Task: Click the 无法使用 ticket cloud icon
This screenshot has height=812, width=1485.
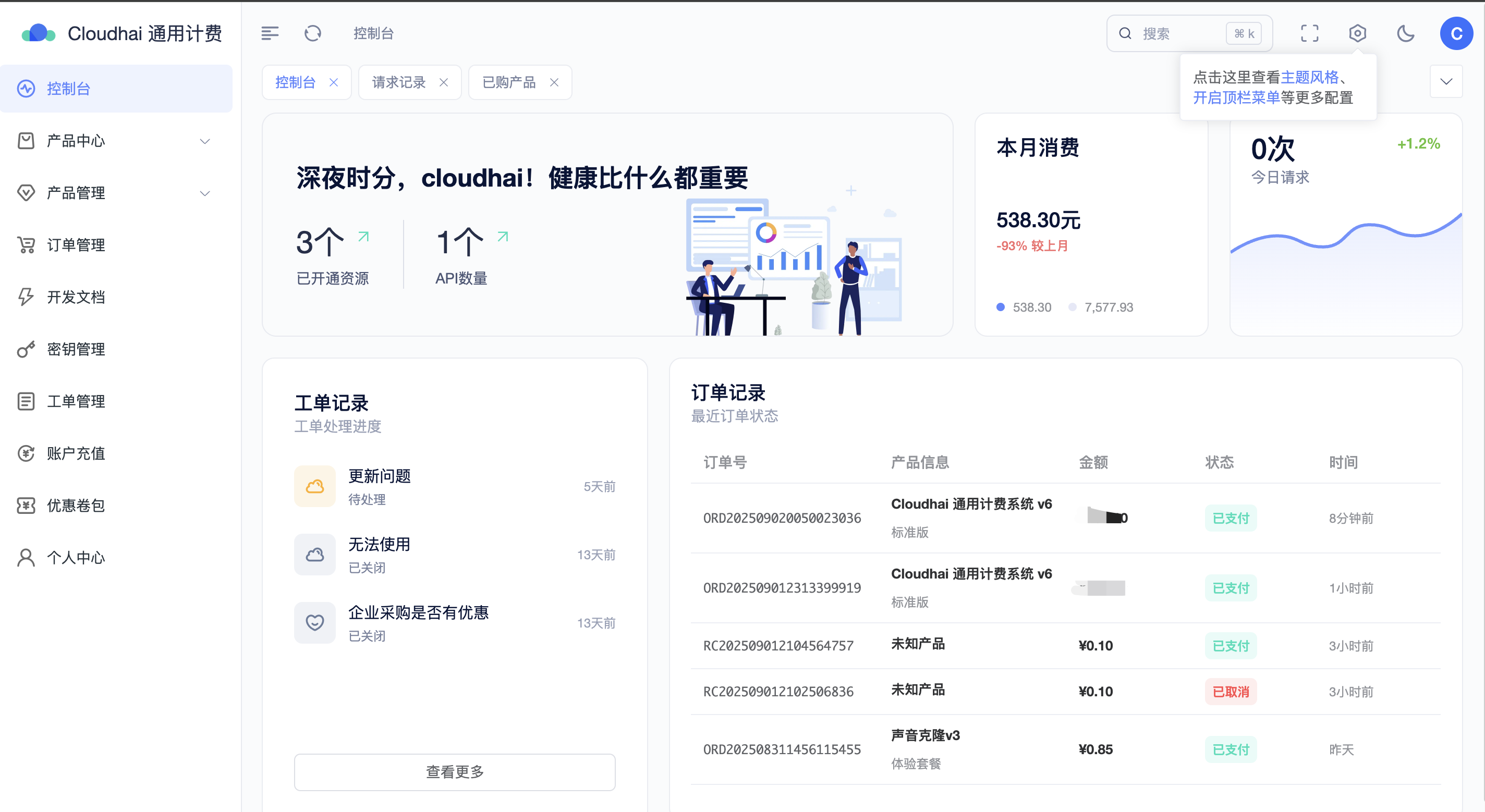Action: coord(315,555)
